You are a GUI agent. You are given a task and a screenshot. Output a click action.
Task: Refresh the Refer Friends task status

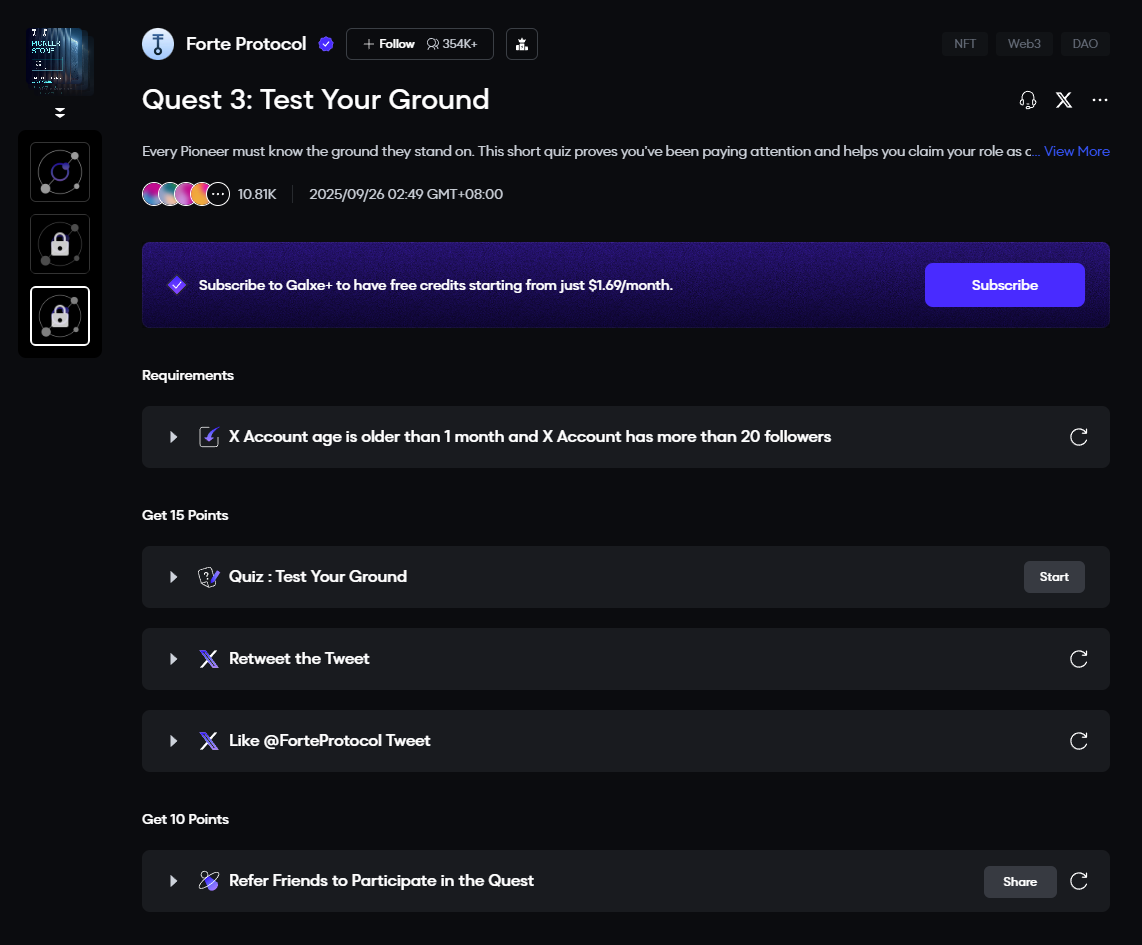click(x=1079, y=881)
